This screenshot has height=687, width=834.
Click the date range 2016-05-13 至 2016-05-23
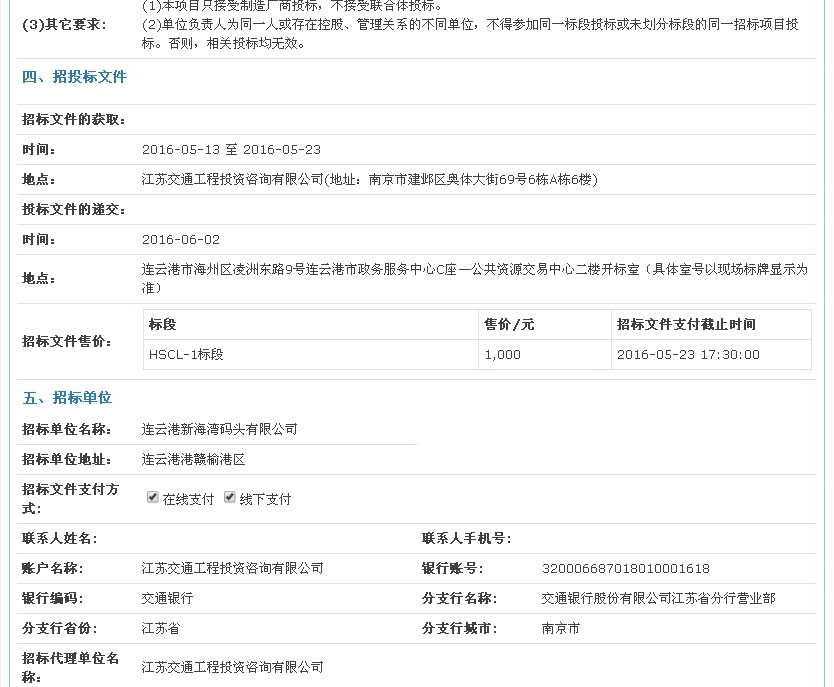tap(231, 149)
